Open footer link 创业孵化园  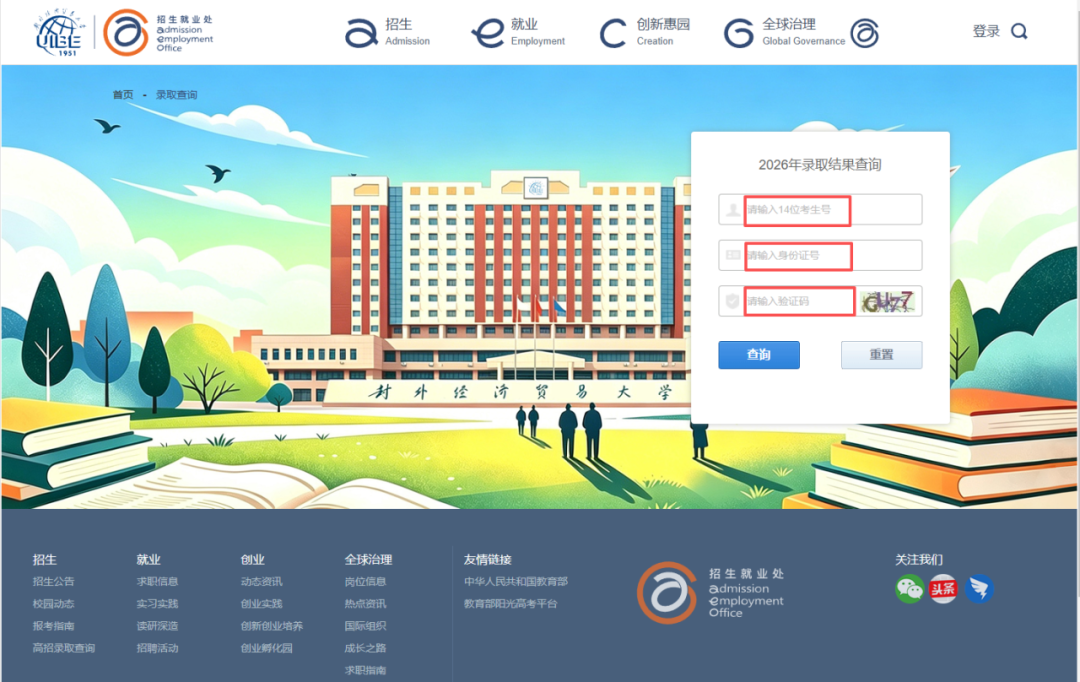[267, 648]
